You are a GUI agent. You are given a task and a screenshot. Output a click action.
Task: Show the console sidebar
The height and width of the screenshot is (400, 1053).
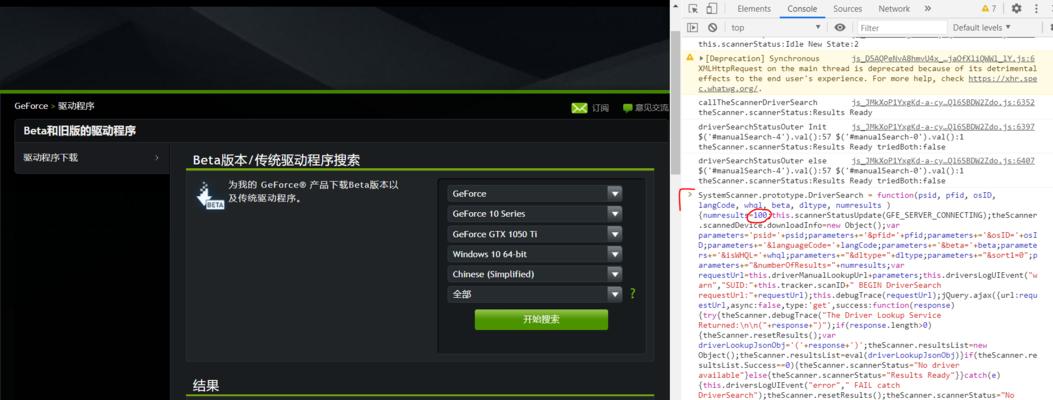point(693,28)
